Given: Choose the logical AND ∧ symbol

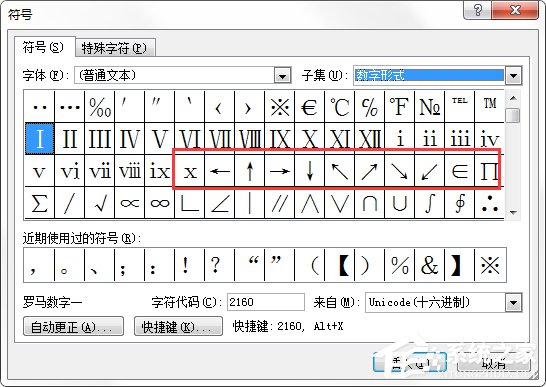Looking at the screenshot, I should click(310, 203).
